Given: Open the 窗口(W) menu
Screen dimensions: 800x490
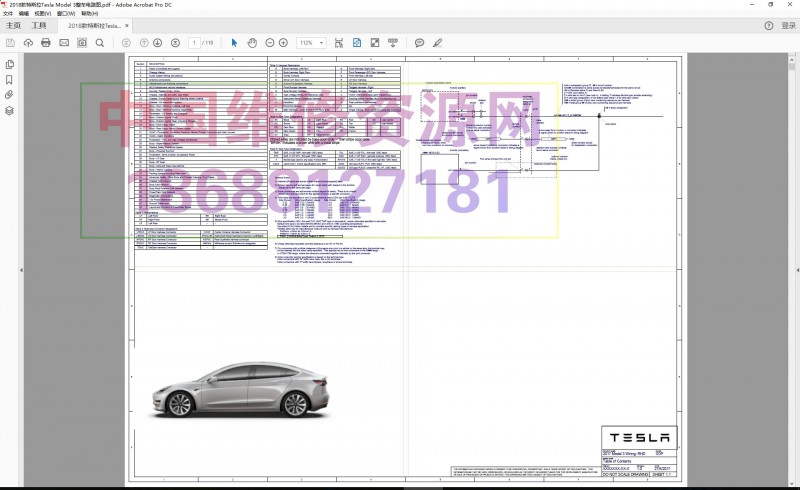Looking at the screenshot, I should click(x=66, y=13).
